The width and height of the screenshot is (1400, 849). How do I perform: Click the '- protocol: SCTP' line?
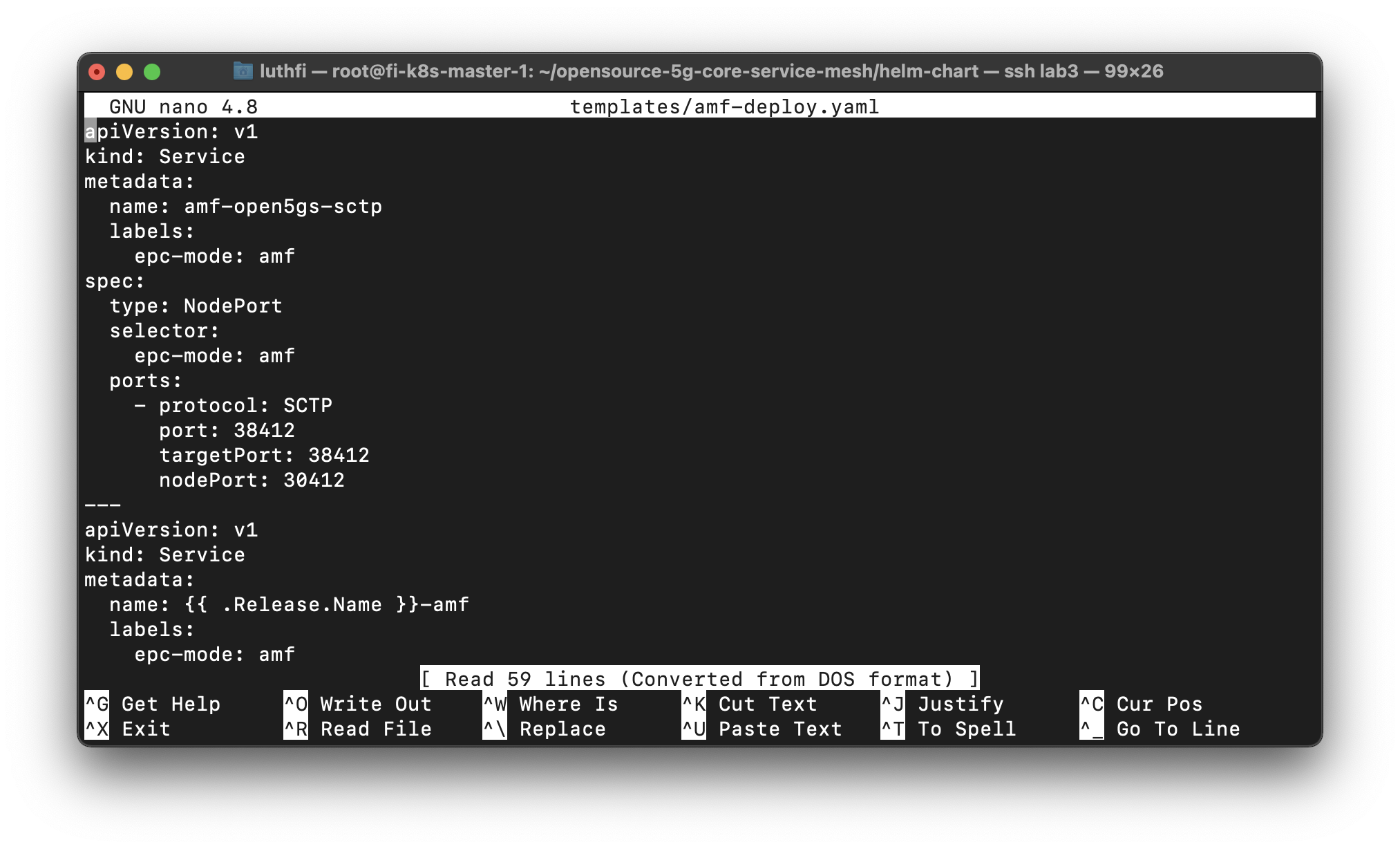click(233, 405)
